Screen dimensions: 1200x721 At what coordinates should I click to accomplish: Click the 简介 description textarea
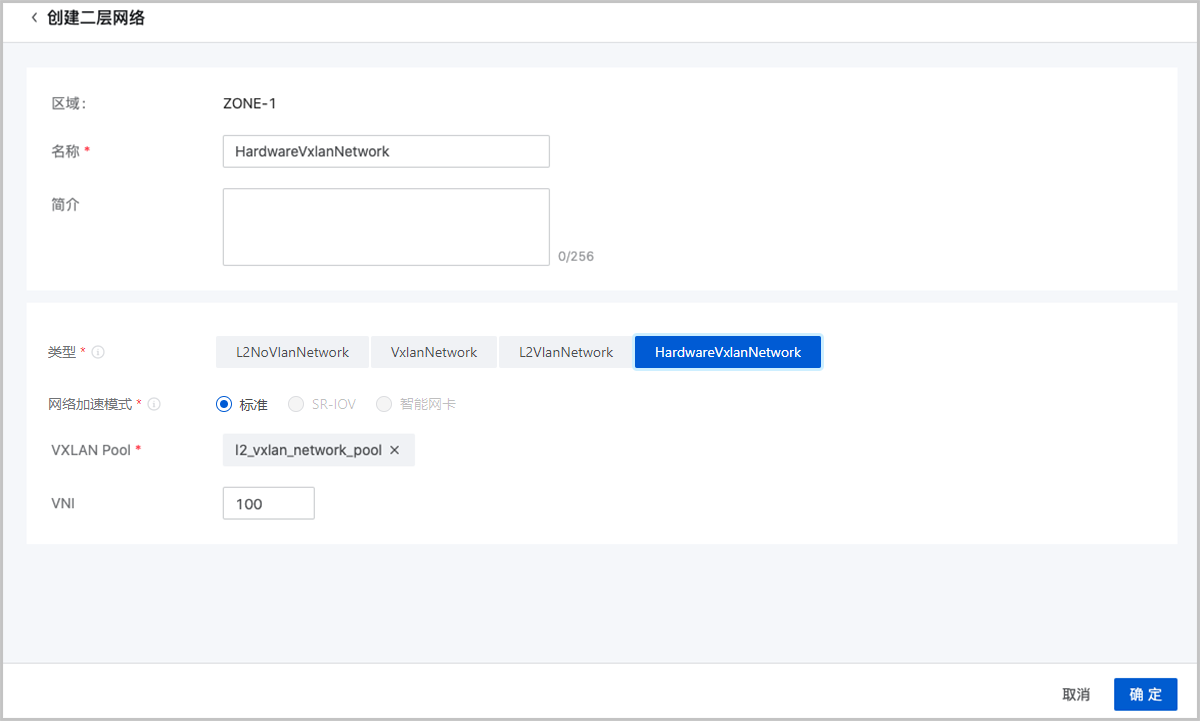pyautogui.click(x=386, y=226)
